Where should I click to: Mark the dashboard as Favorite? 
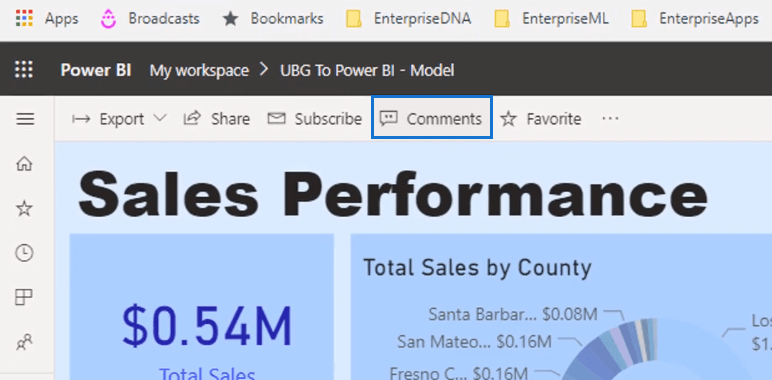point(541,119)
